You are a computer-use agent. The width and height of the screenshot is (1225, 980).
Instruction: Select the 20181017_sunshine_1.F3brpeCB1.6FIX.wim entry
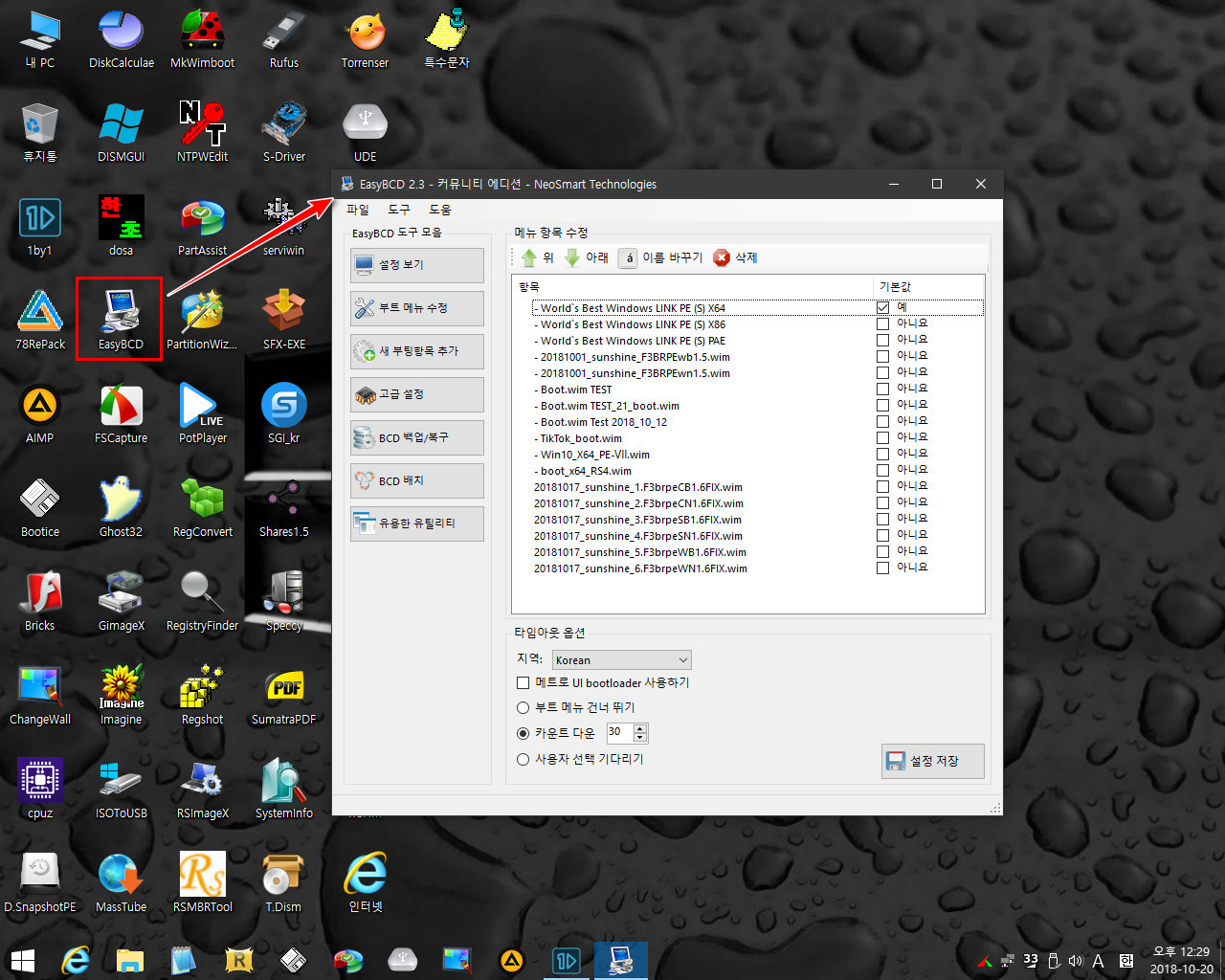638,487
